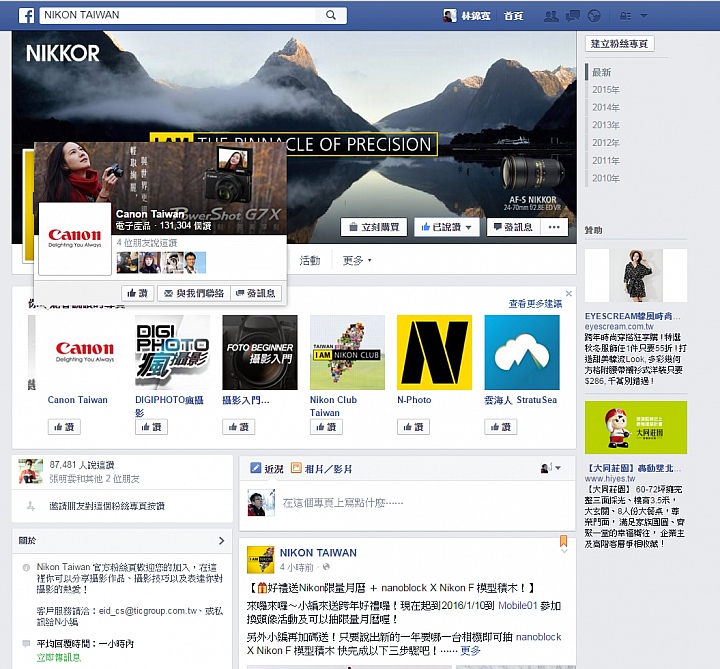
Task: Jump to 2013年 in the timeline
Action: (x=606, y=125)
